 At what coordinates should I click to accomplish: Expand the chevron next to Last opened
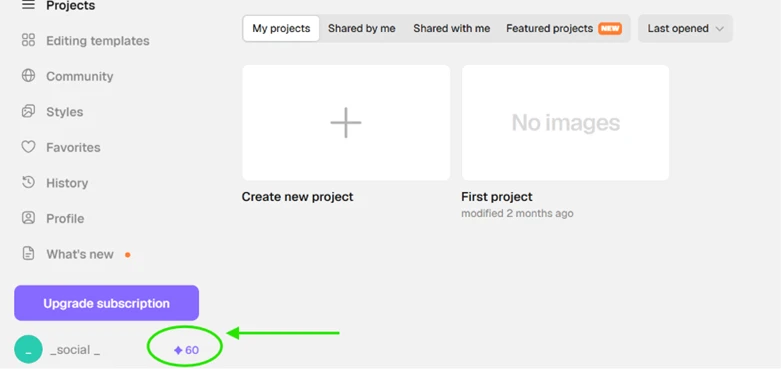[x=719, y=29]
